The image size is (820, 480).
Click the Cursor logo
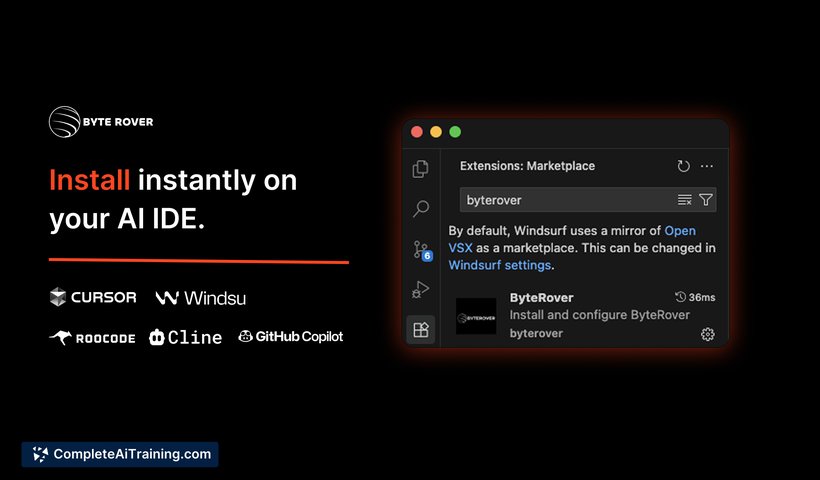point(93,297)
